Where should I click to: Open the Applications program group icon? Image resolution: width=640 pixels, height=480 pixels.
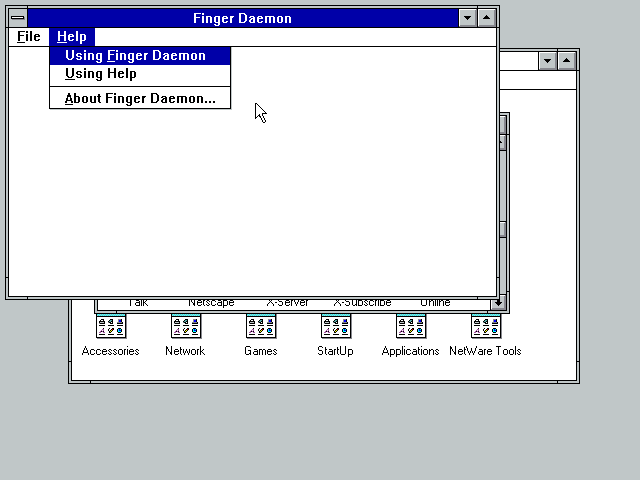pyautogui.click(x=411, y=326)
